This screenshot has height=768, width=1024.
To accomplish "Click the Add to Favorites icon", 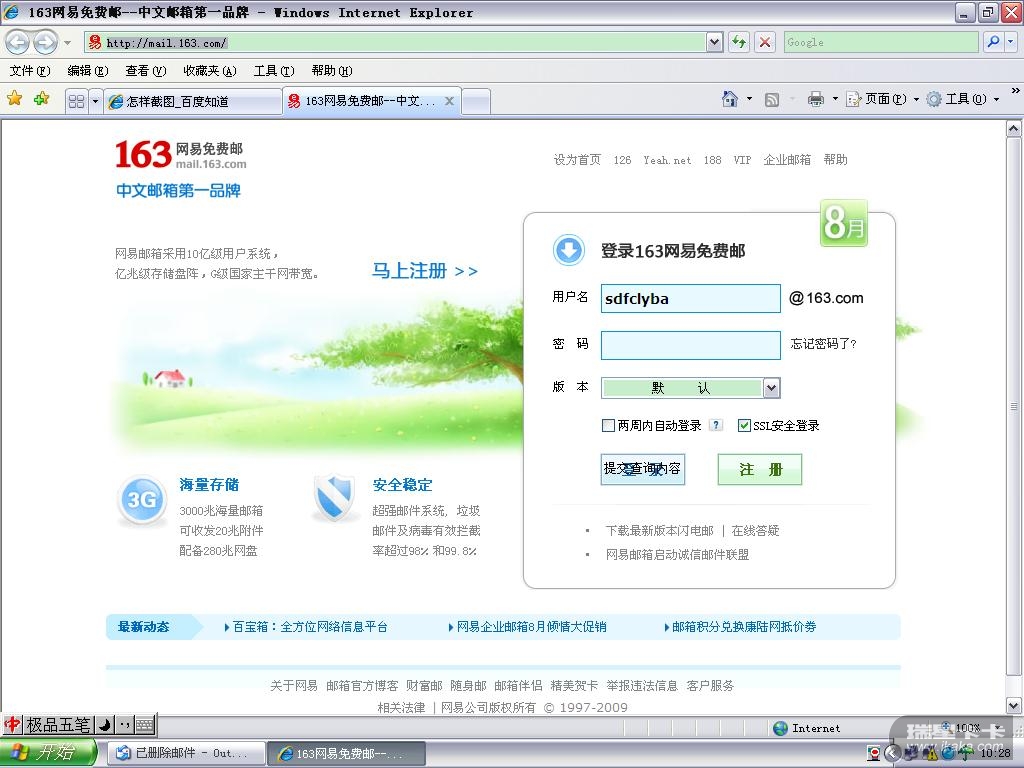I will pos(42,99).
